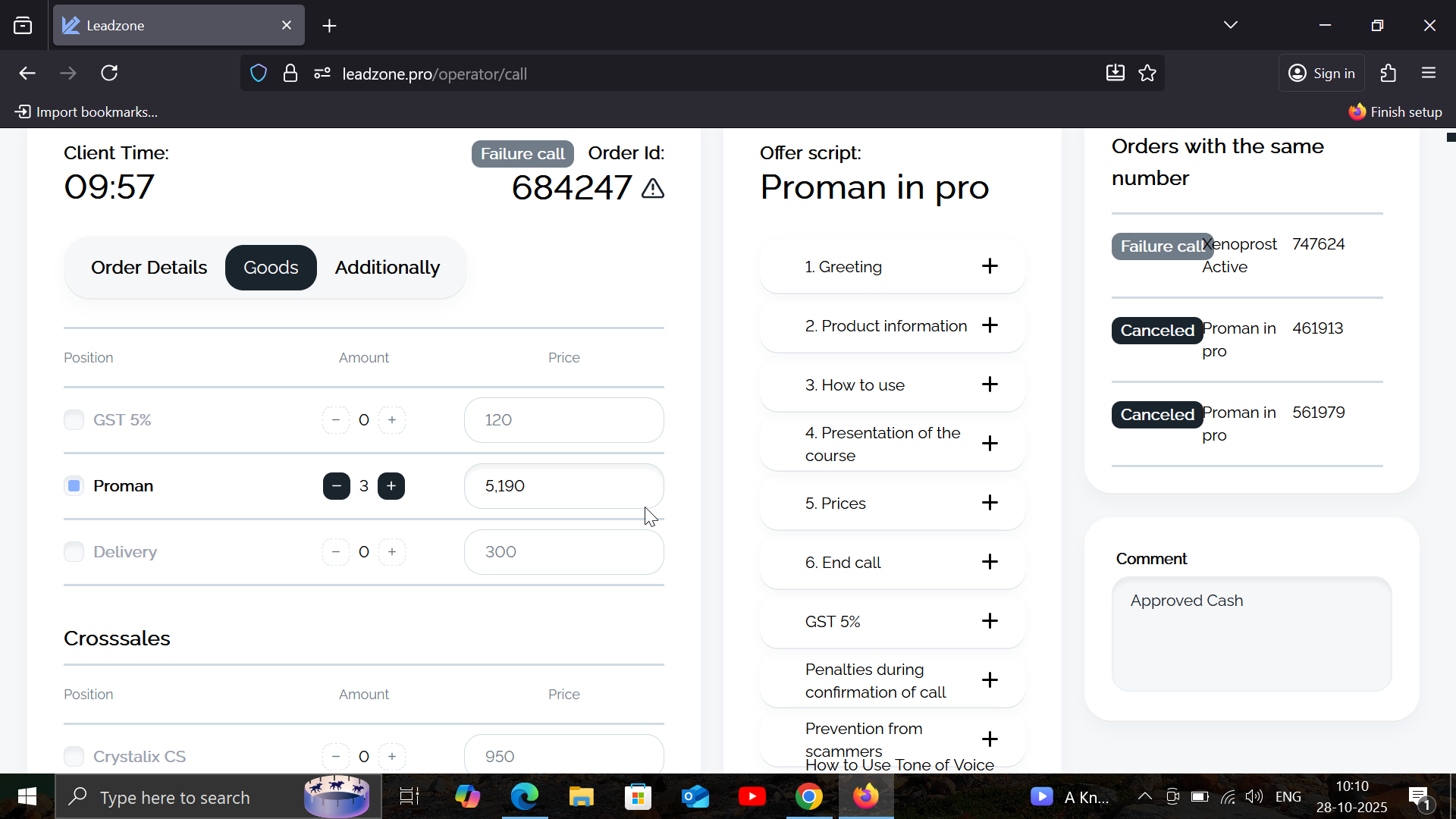Expand the 5. Prices script section
Screen dimensions: 1456x819
click(989, 503)
